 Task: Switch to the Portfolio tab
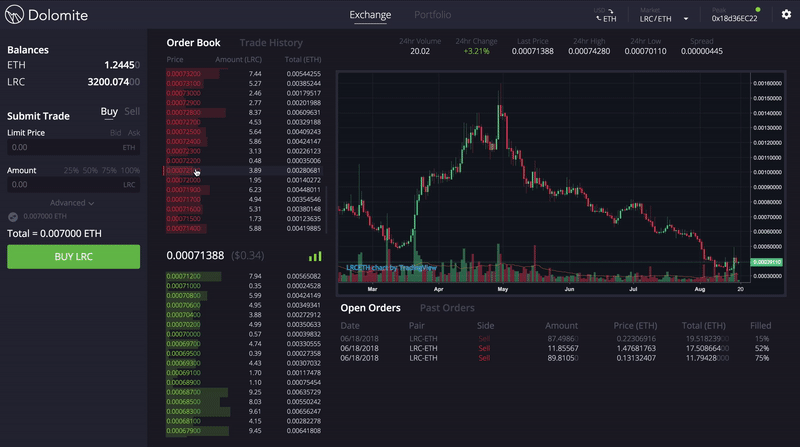(432, 15)
